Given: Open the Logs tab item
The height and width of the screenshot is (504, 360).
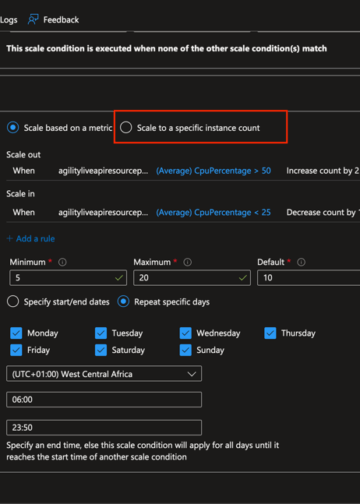Looking at the screenshot, I should [9, 20].
